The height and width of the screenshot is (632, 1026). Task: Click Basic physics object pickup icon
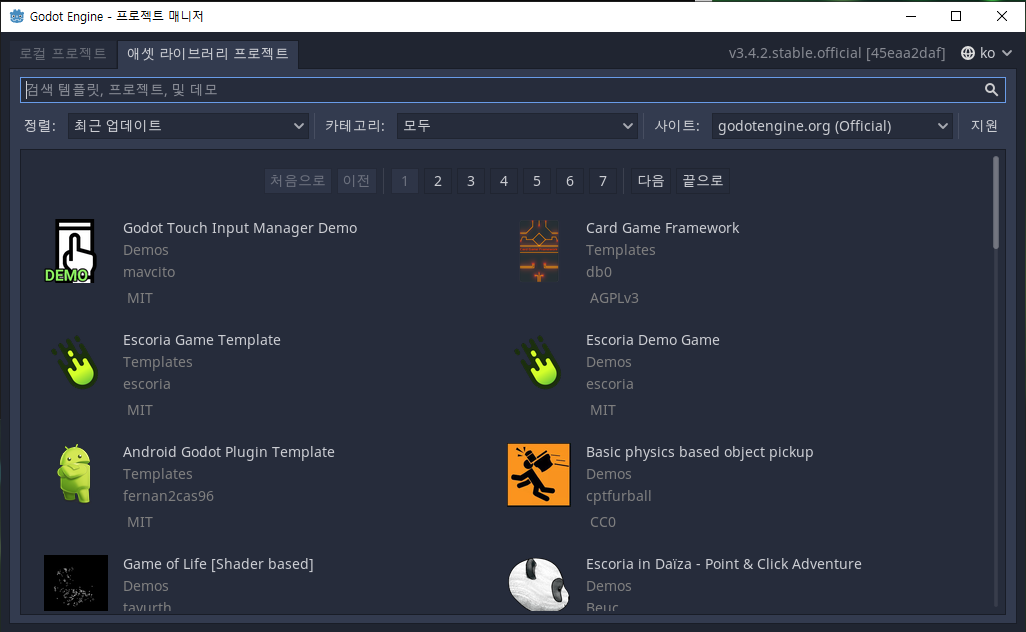click(x=539, y=475)
